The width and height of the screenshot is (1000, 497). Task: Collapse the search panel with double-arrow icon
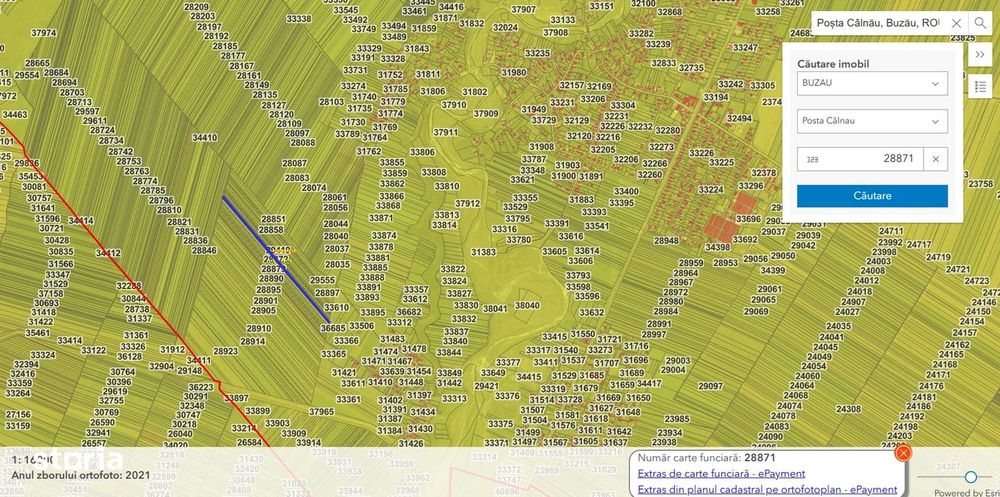pos(980,55)
